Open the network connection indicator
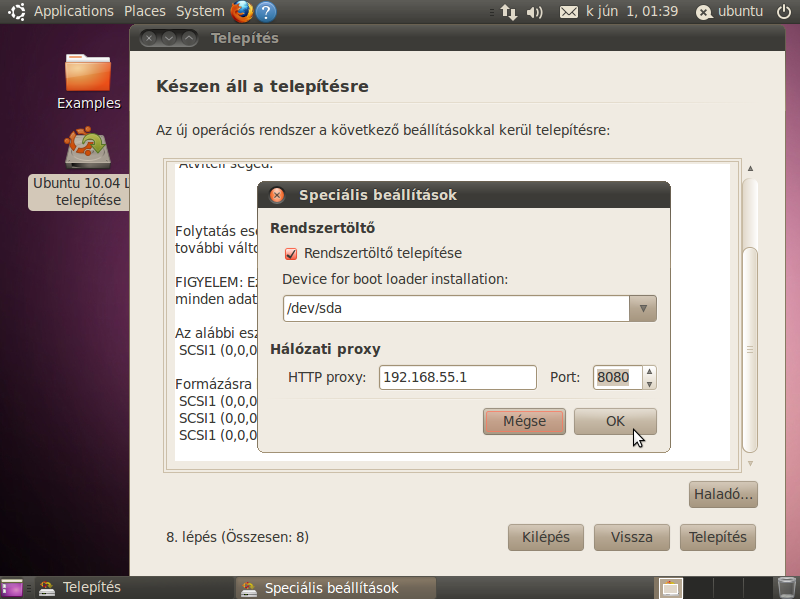Viewport: 800px width, 599px height. (x=509, y=12)
